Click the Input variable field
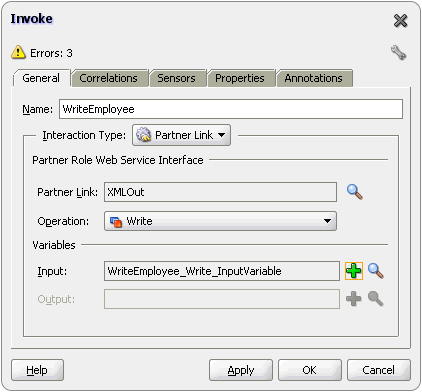 [222, 271]
